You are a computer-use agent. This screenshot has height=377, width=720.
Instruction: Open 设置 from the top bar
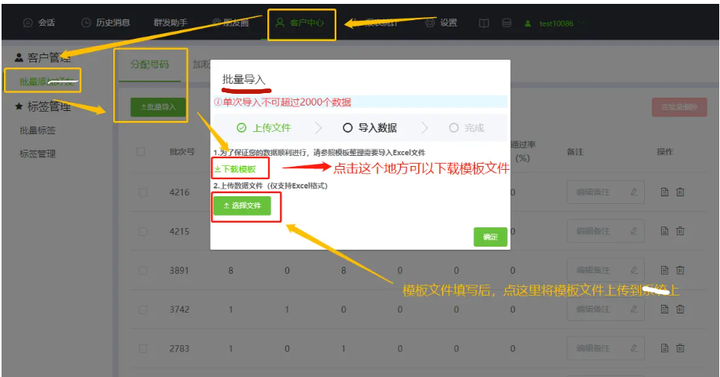click(441, 23)
